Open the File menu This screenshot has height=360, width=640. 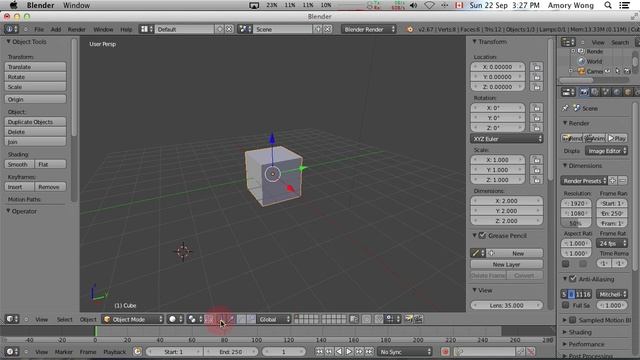click(39, 29)
